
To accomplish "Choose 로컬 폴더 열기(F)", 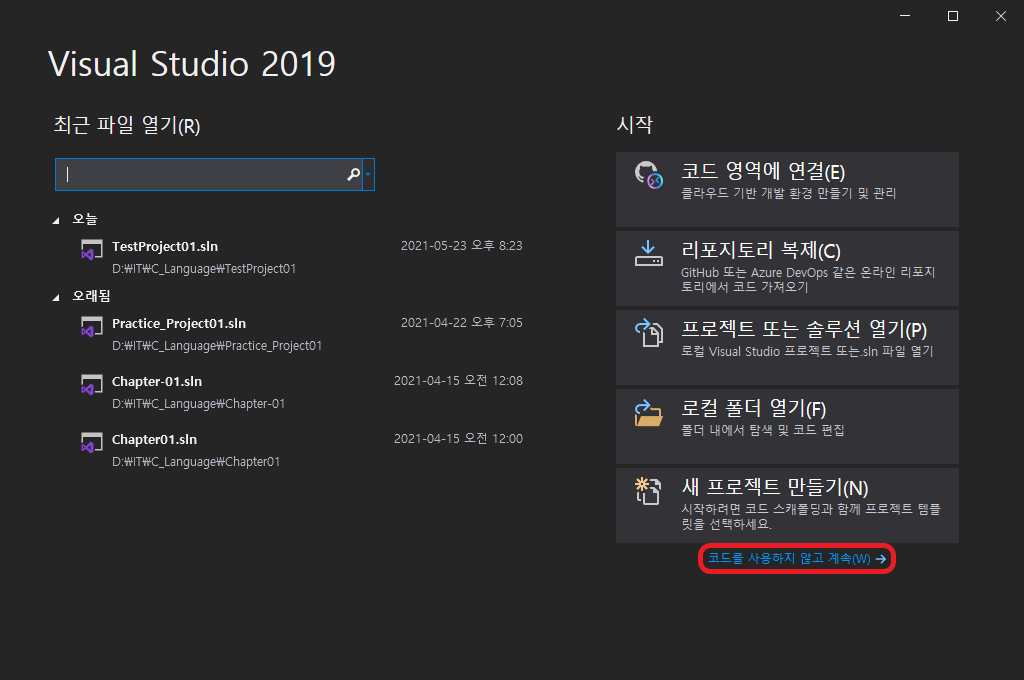I will tap(787, 427).
